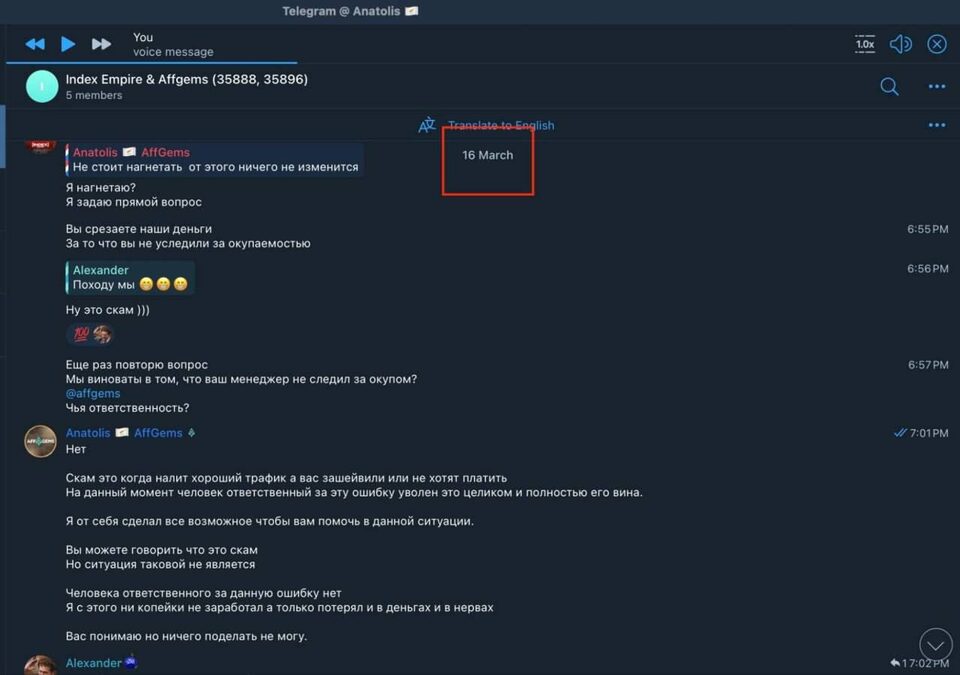Mute the voice message volume

[x=901, y=44]
